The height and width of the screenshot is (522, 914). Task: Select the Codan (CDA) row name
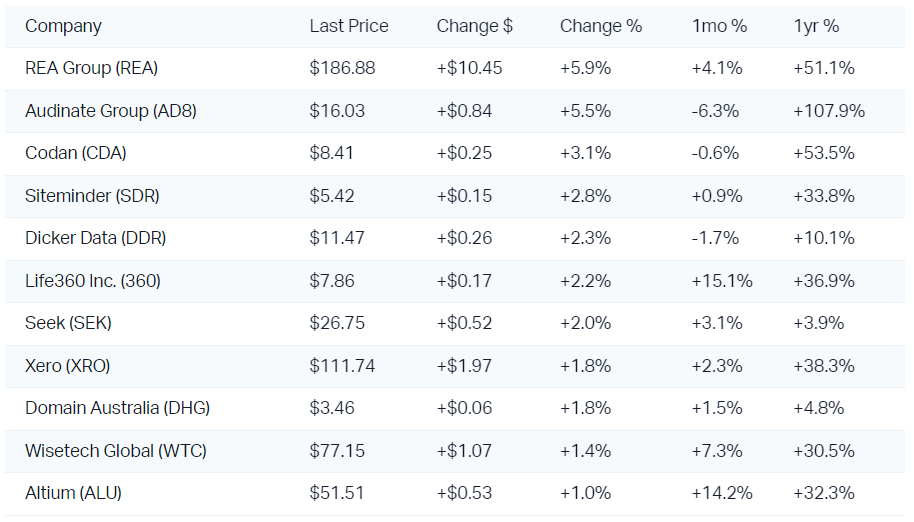pyautogui.click(x=75, y=154)
